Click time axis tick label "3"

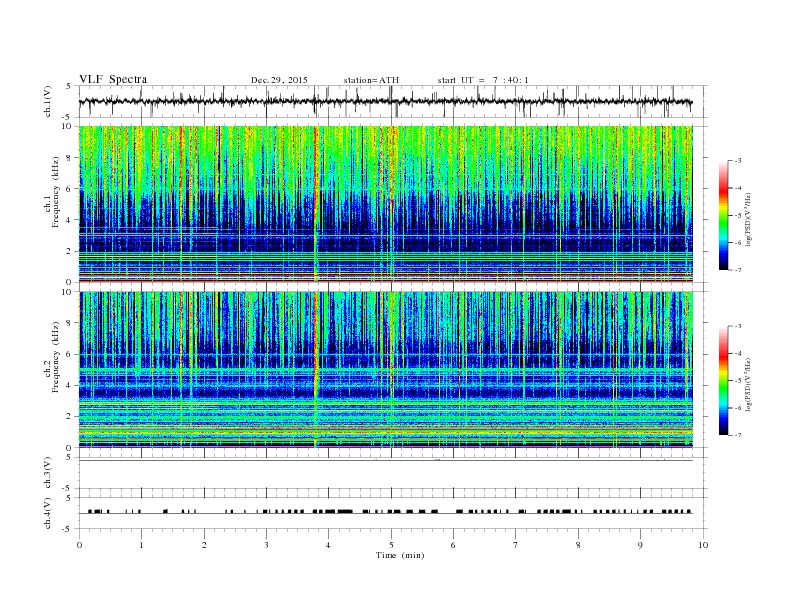pos(266,545)
